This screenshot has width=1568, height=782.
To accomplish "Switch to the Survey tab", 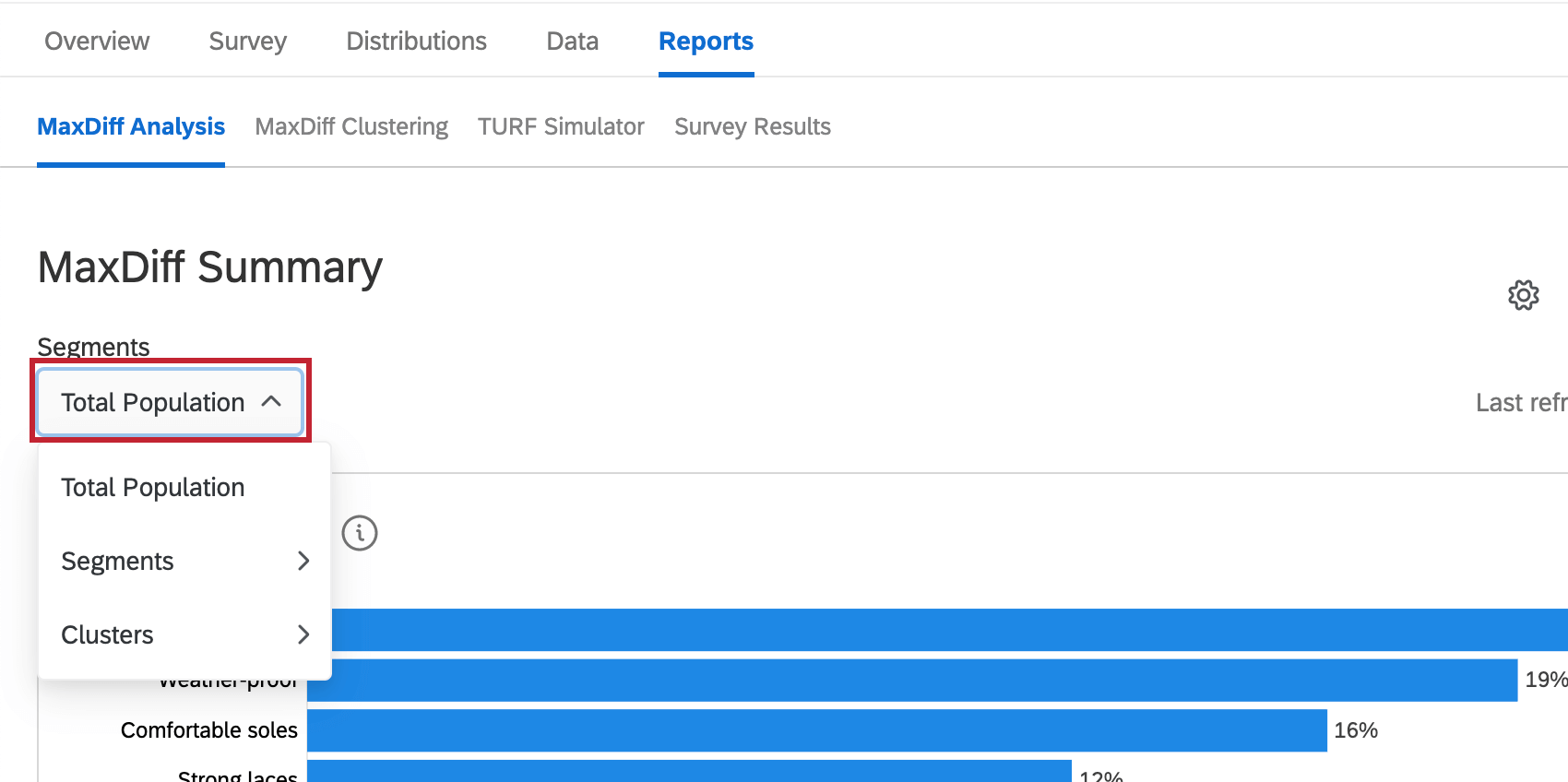I will click(247, 41).
